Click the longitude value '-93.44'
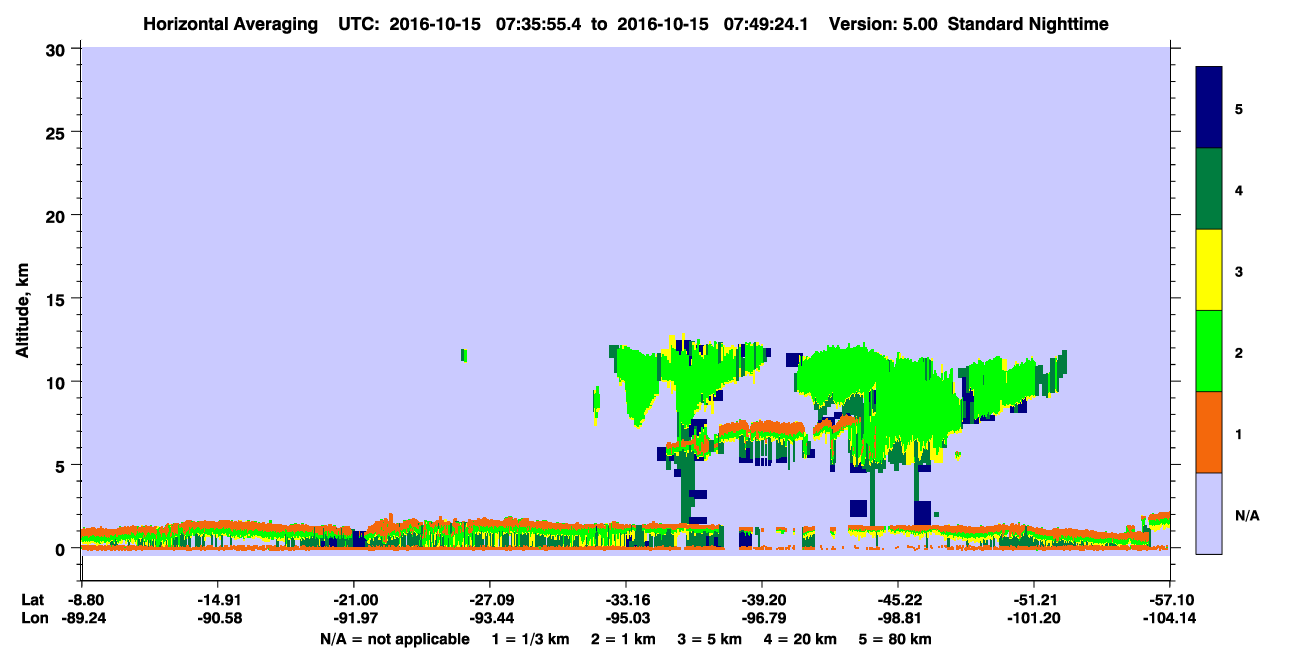 pos(489,618)
